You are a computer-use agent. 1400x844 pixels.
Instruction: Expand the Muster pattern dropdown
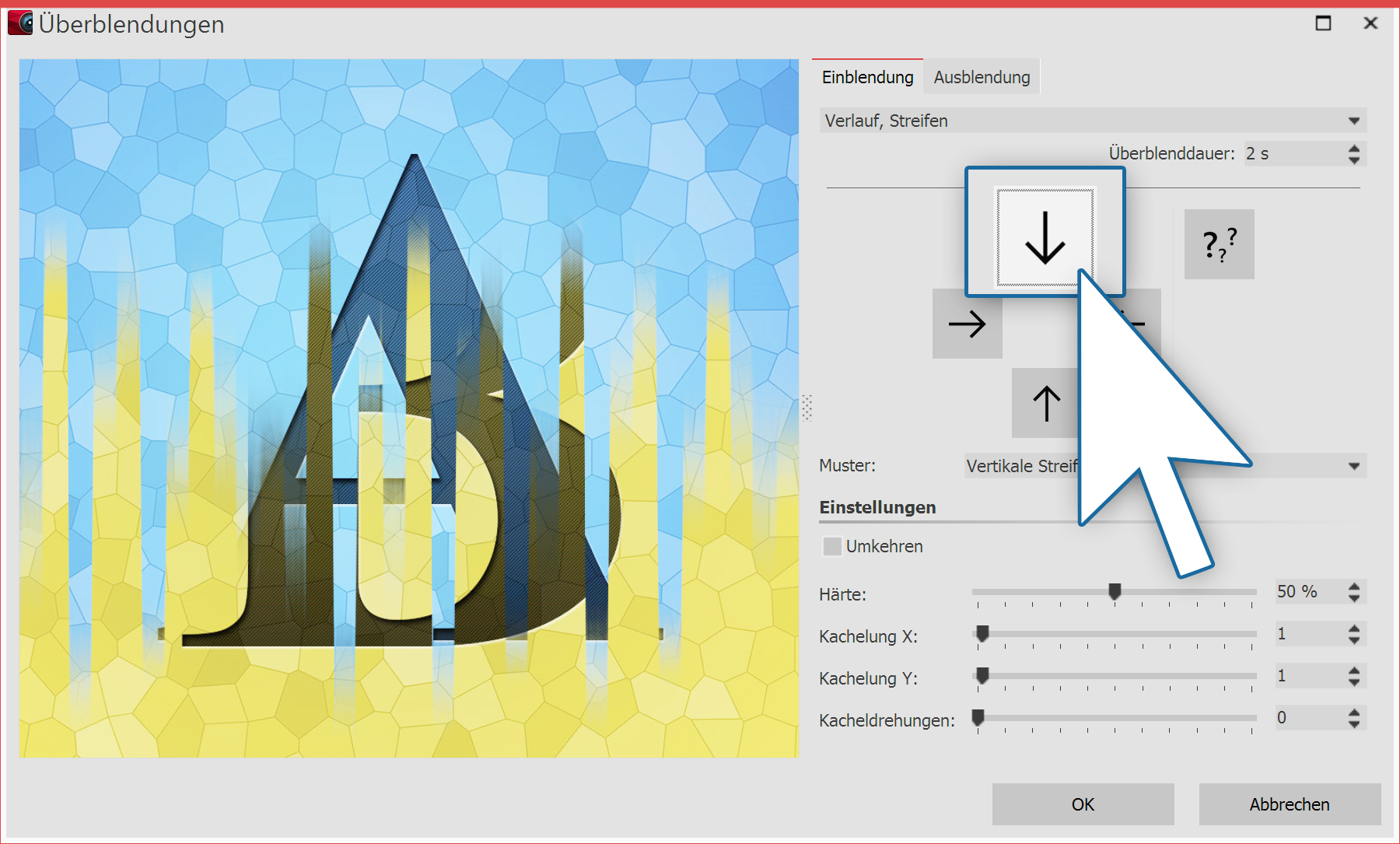[1353, 466]
